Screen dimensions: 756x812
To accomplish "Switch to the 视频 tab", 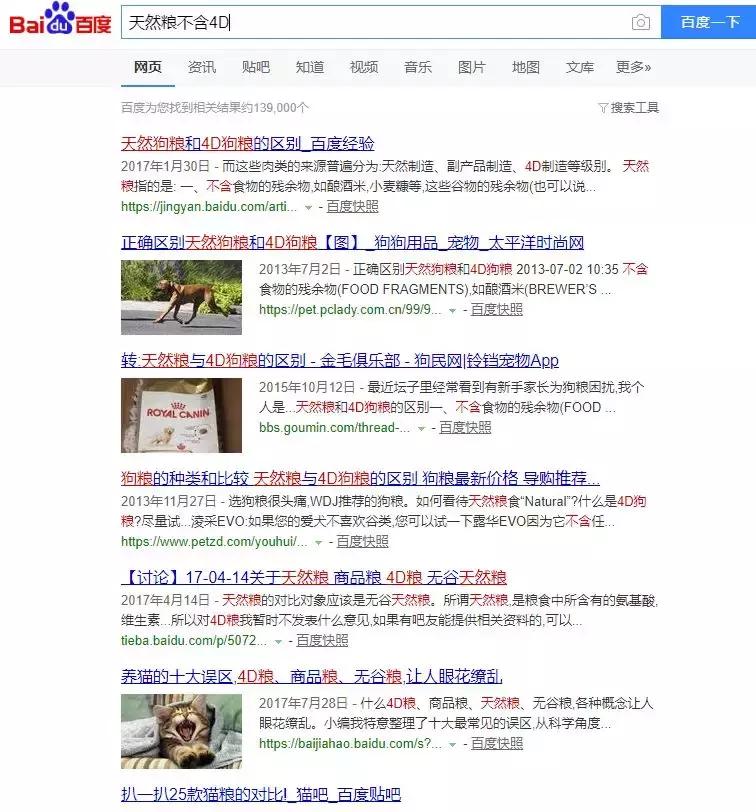I will click(364, 67).
